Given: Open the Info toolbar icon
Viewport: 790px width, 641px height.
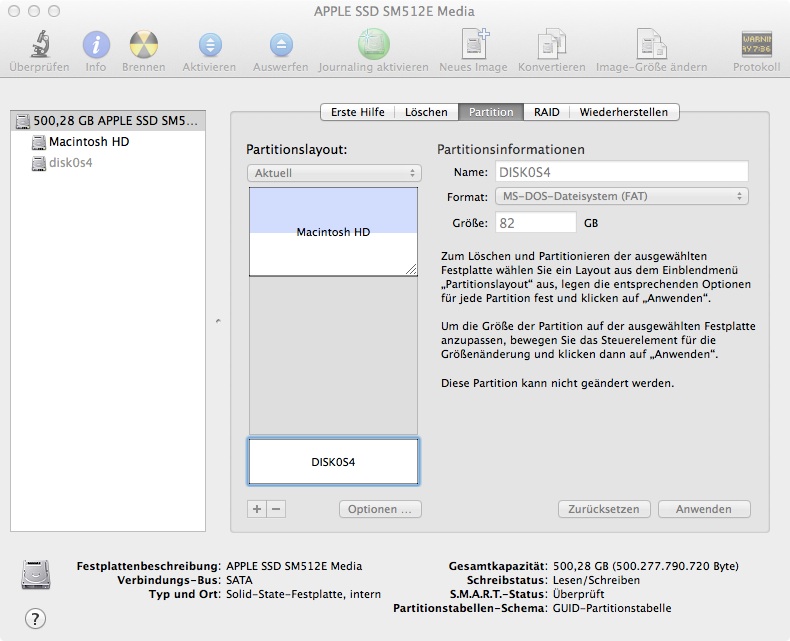Looking at the screenshot, I should (96, 44).
